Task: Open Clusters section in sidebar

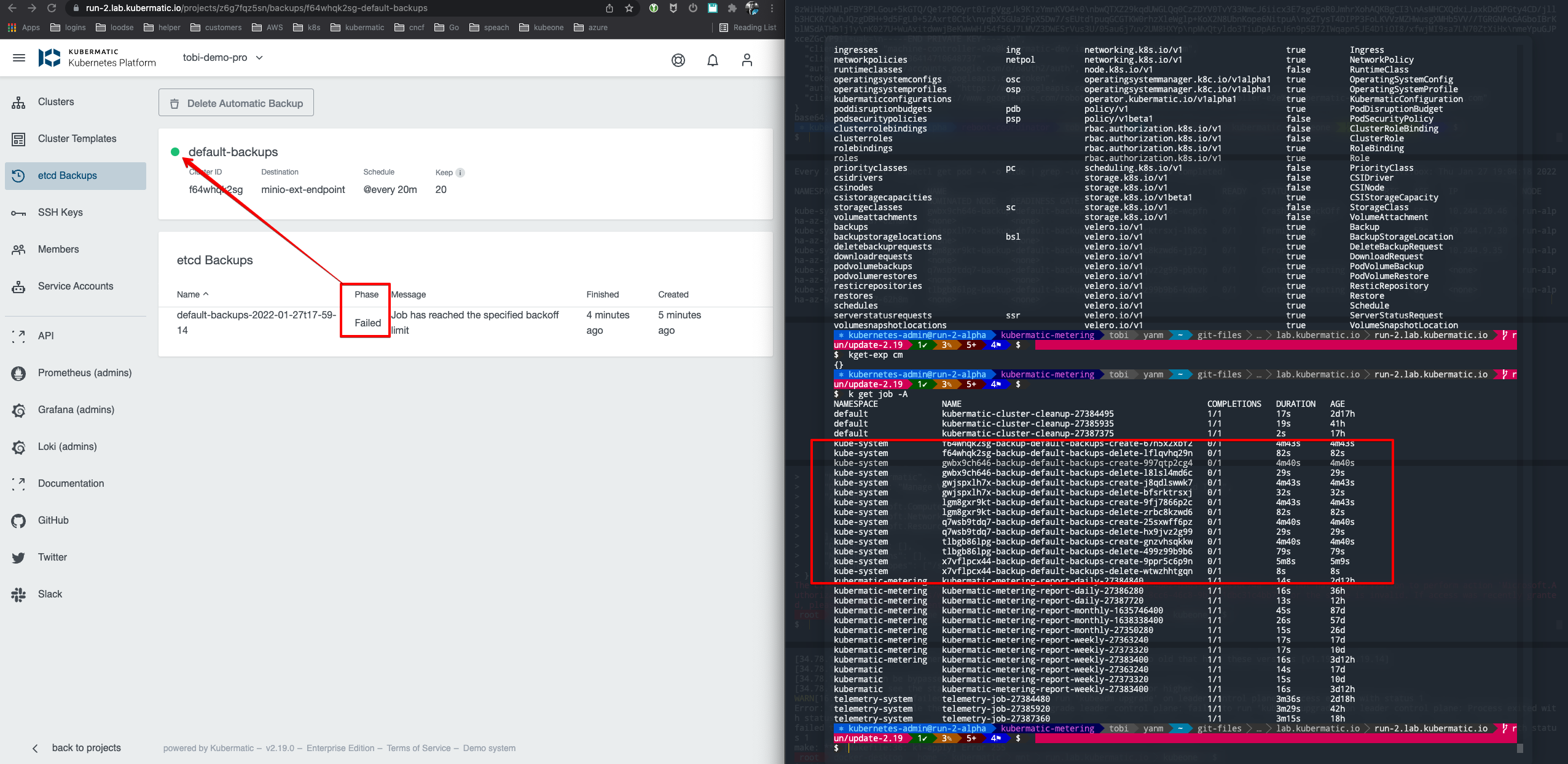Action: click(x=57, y=101)
